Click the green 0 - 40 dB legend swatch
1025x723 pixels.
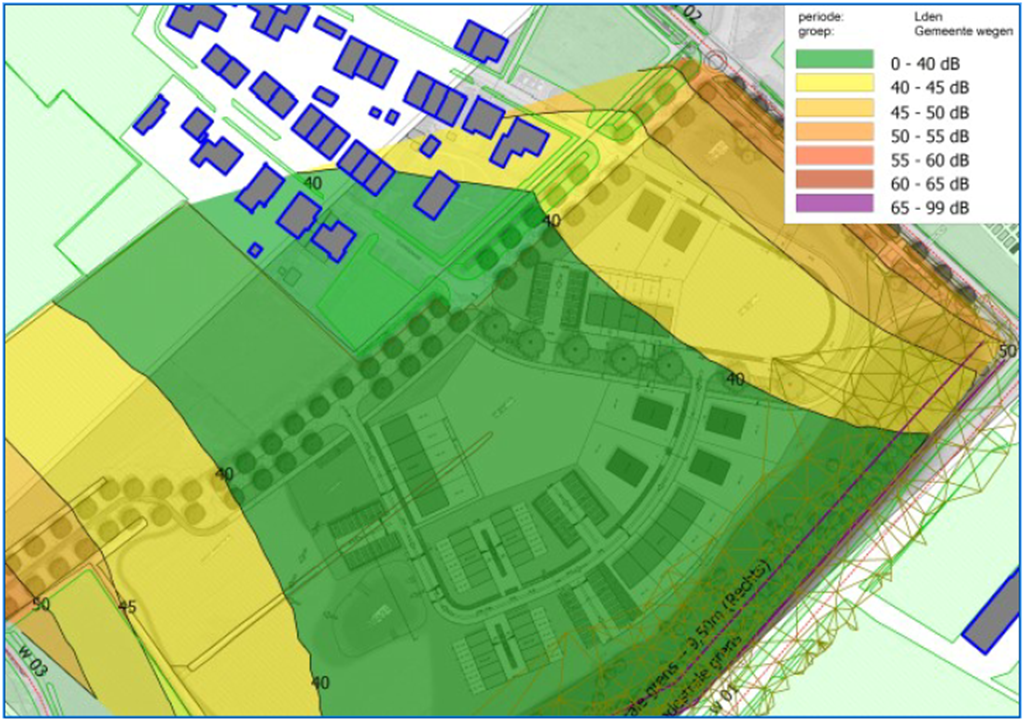(834, 62)
